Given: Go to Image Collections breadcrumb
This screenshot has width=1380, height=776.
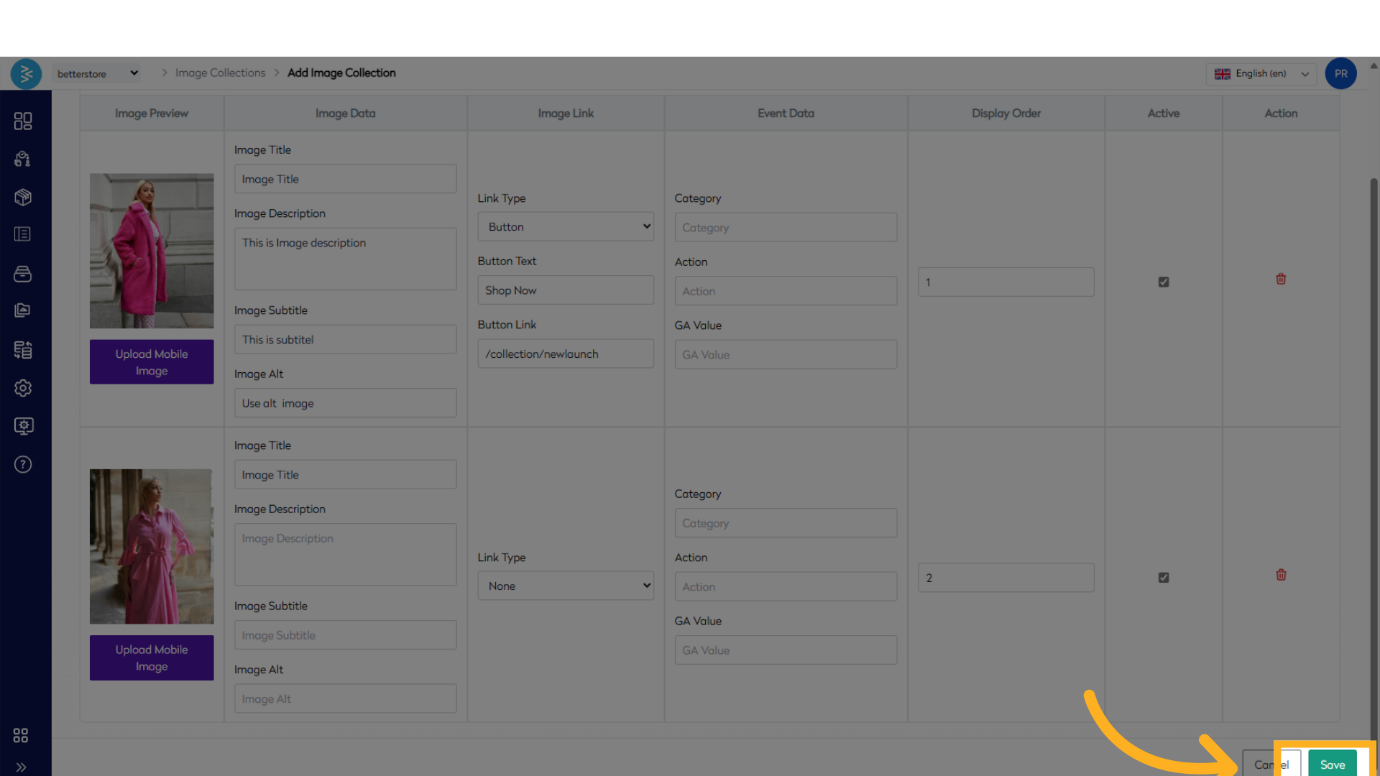Looking at the screenshot, I should (x=220, y=73).
